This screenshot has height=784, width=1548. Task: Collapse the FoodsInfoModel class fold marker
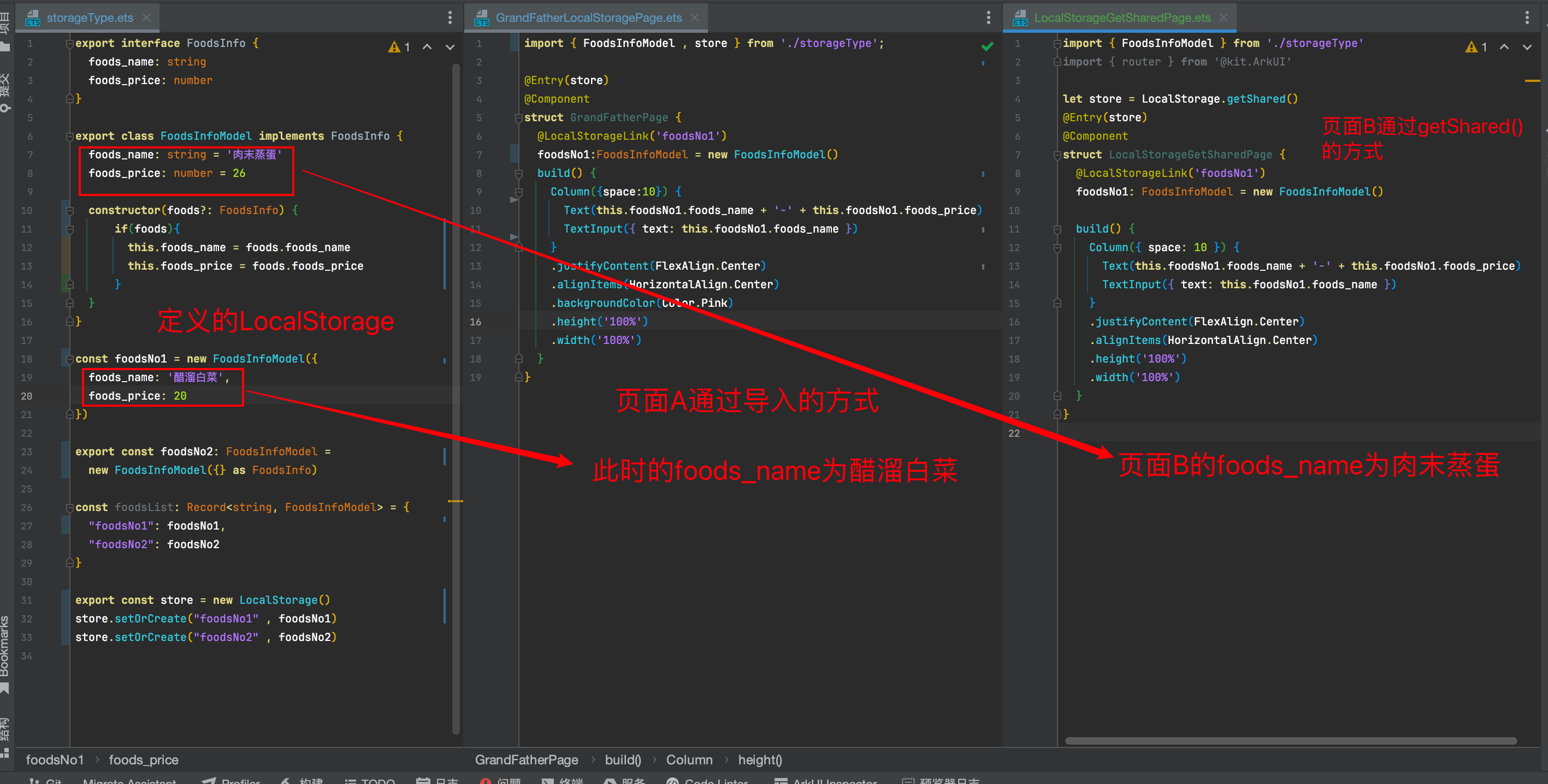click(x=70, y=136)
